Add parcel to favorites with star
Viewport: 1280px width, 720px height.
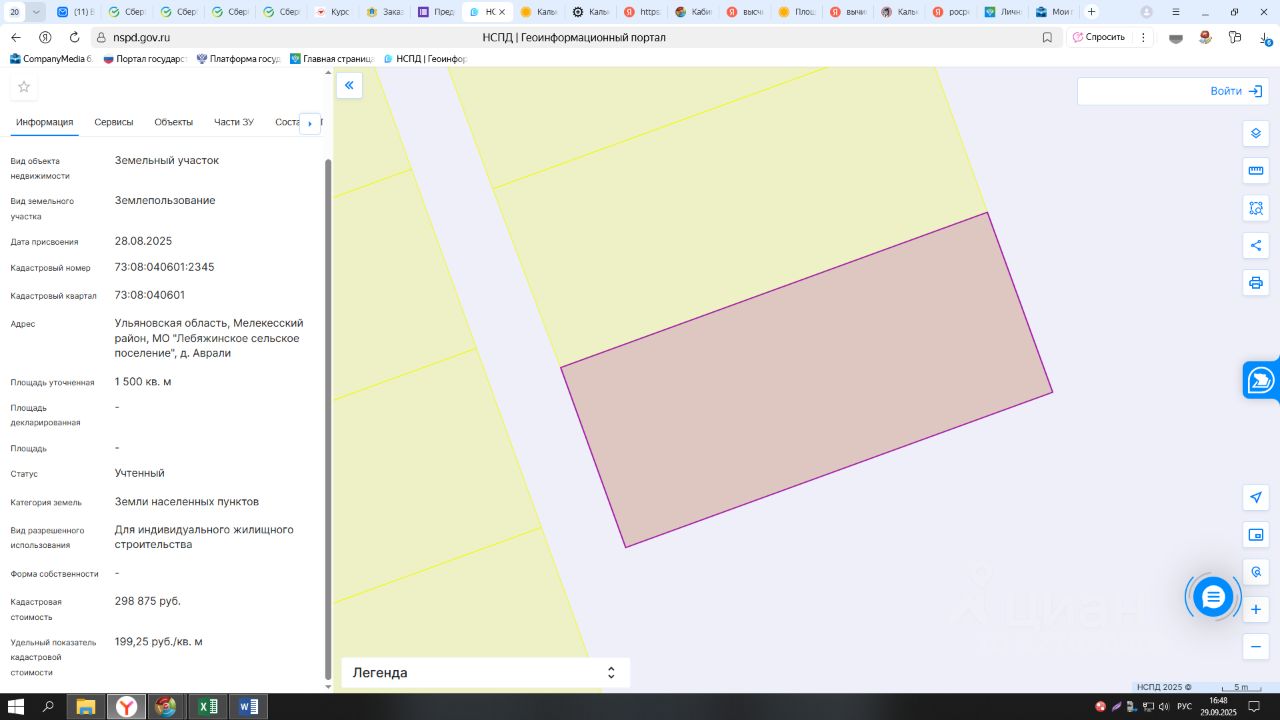24,87
